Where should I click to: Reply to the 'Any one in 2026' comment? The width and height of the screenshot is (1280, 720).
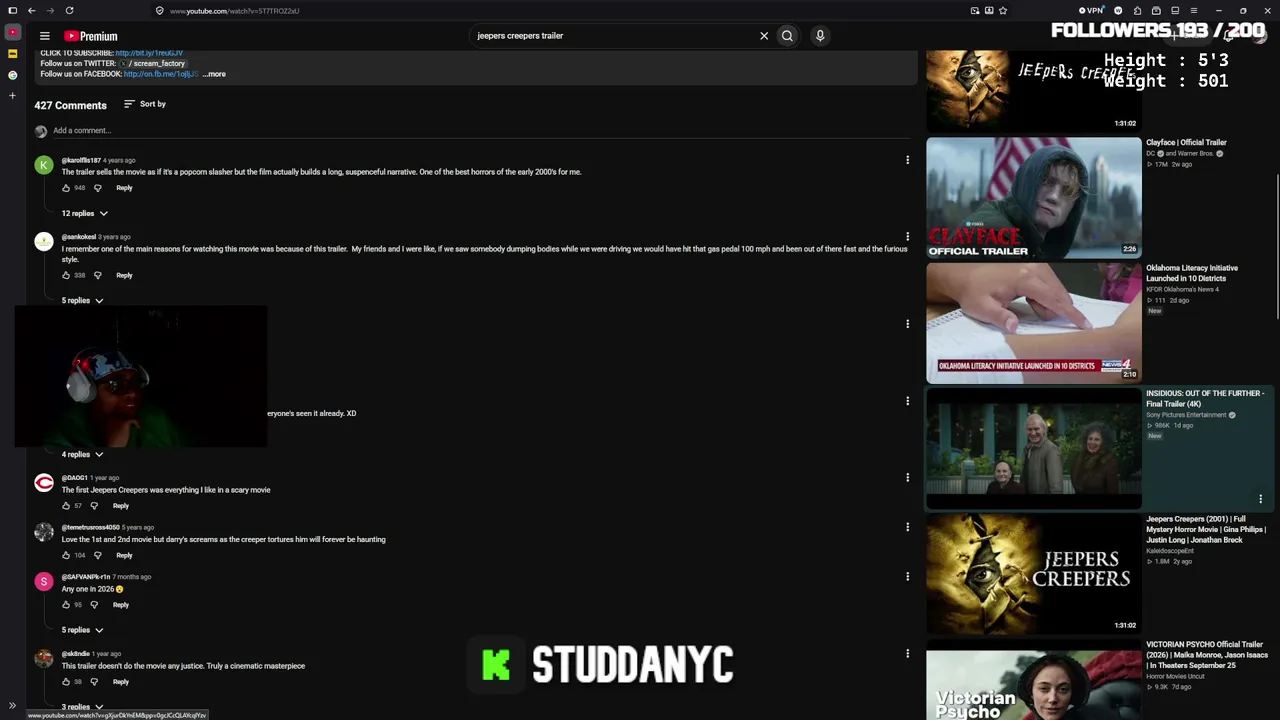click(121, 605)
